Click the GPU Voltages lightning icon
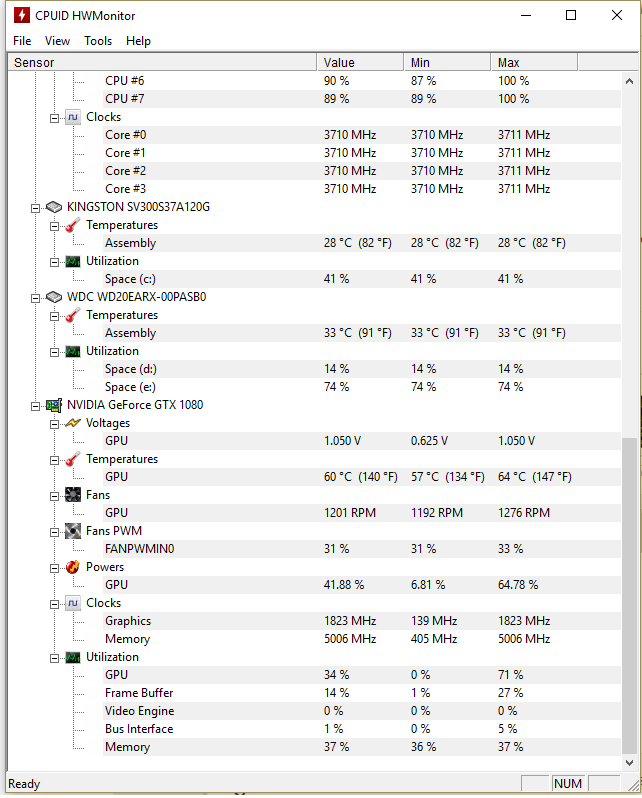This screenshot has width=642, height=798. coord(73,423)
